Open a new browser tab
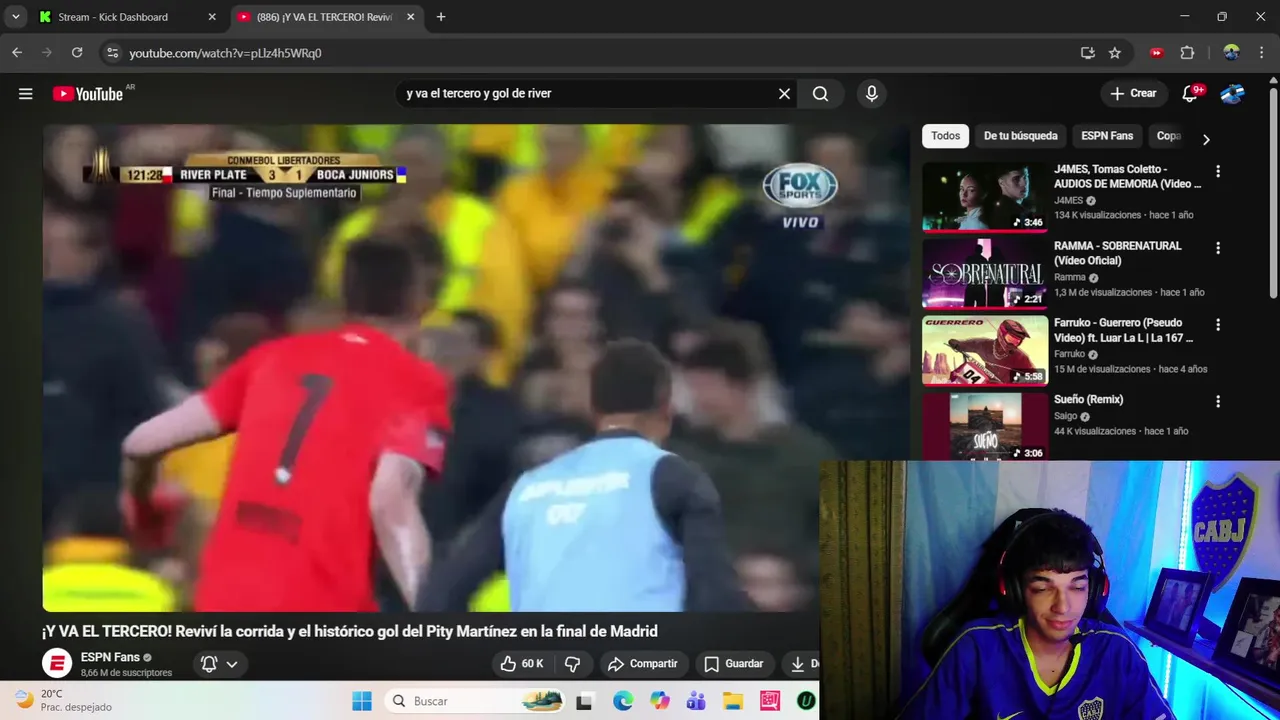 pyautogui.click(x=441, y=17)
